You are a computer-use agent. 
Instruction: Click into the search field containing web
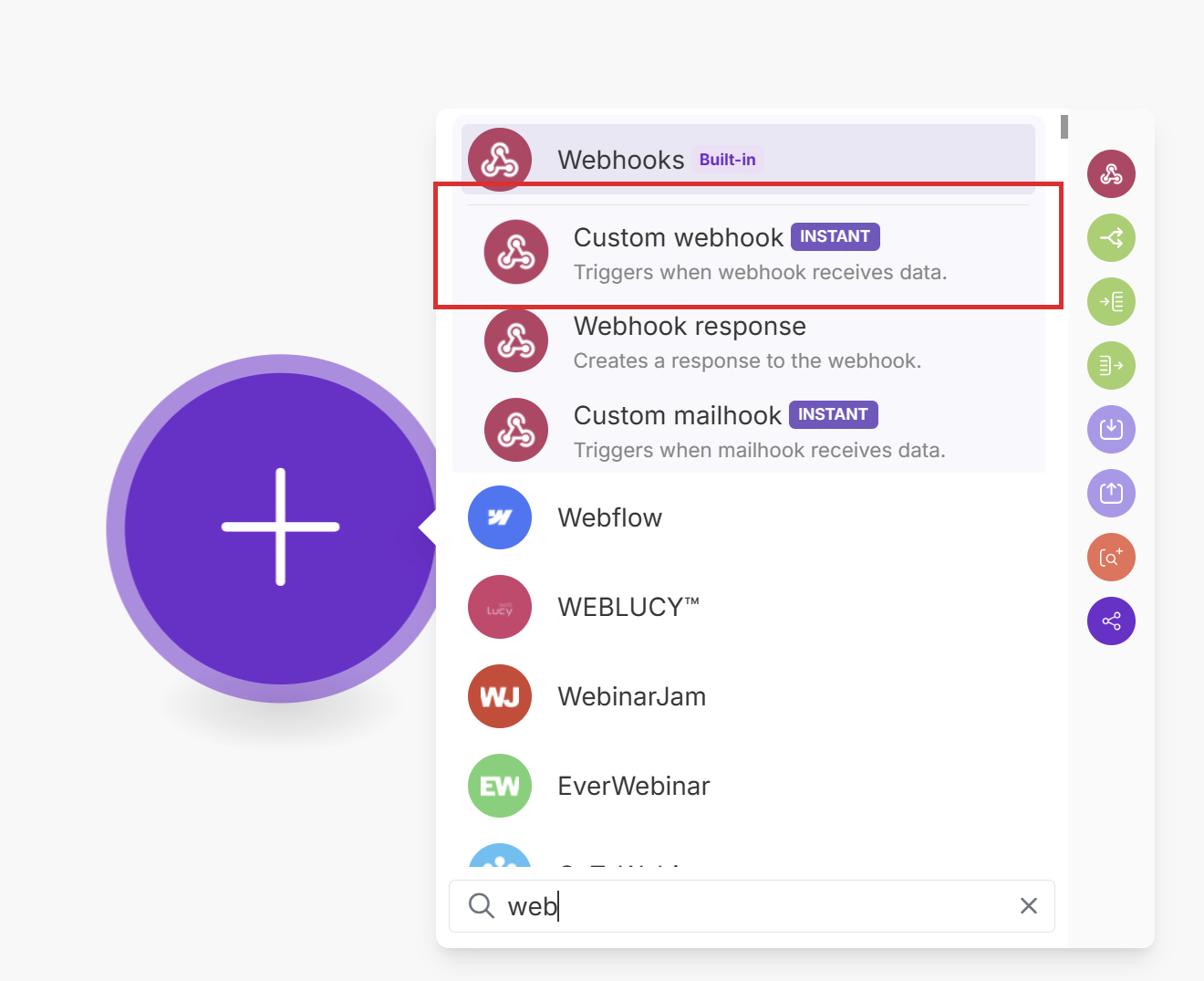[x=752, y=906]
